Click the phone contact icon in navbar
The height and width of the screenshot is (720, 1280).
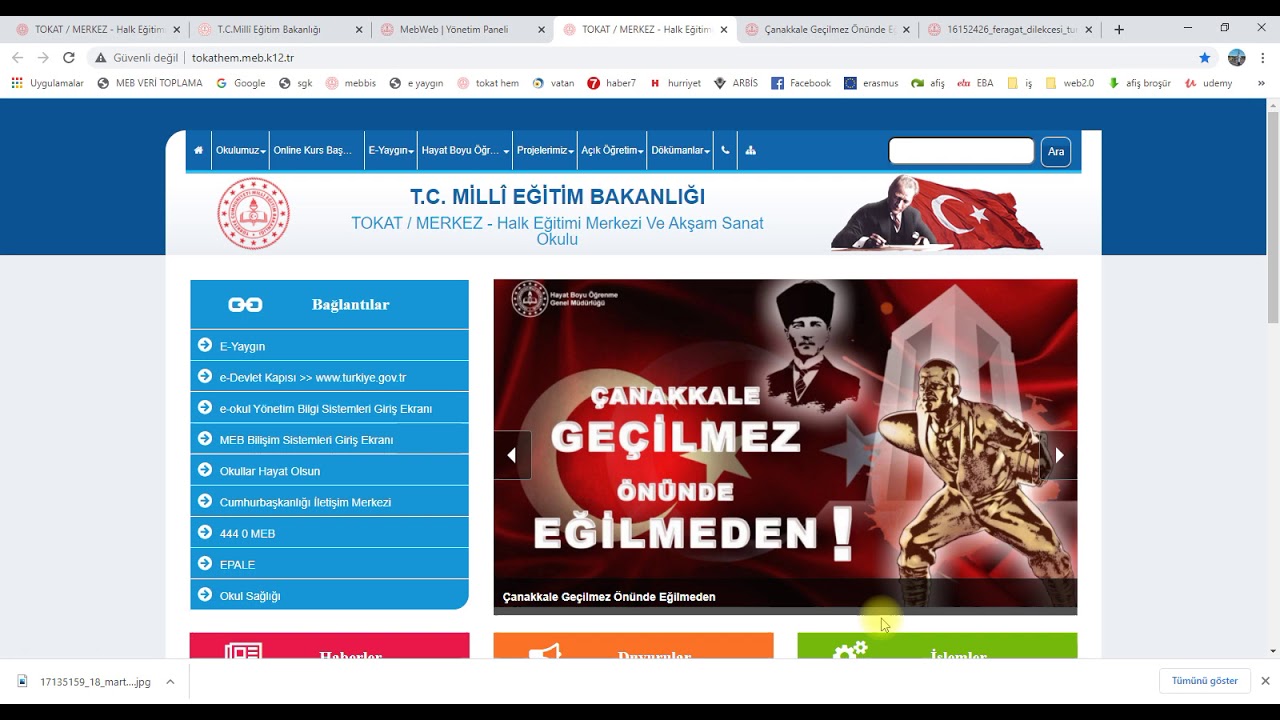pyautogui.click(x=725, y=150)
